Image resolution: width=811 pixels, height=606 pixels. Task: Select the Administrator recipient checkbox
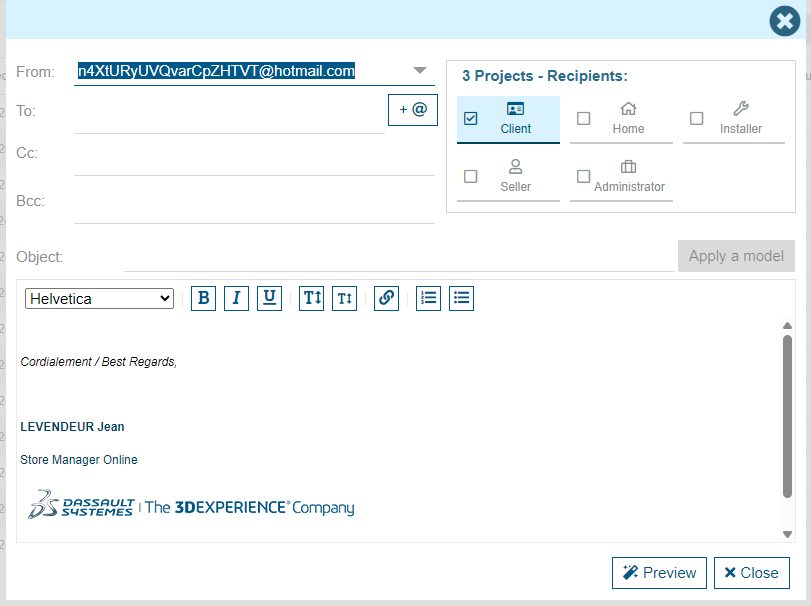[584, 176]
